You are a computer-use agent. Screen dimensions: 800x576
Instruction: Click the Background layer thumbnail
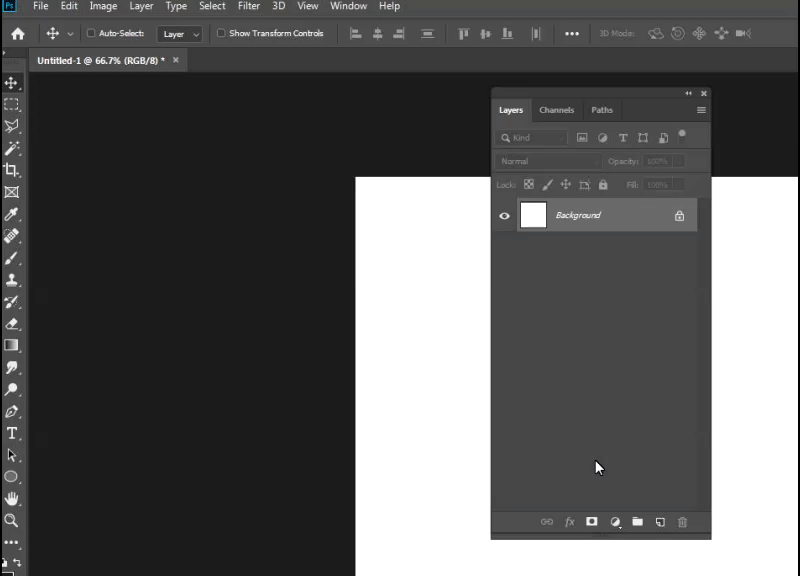pos(534,215)
